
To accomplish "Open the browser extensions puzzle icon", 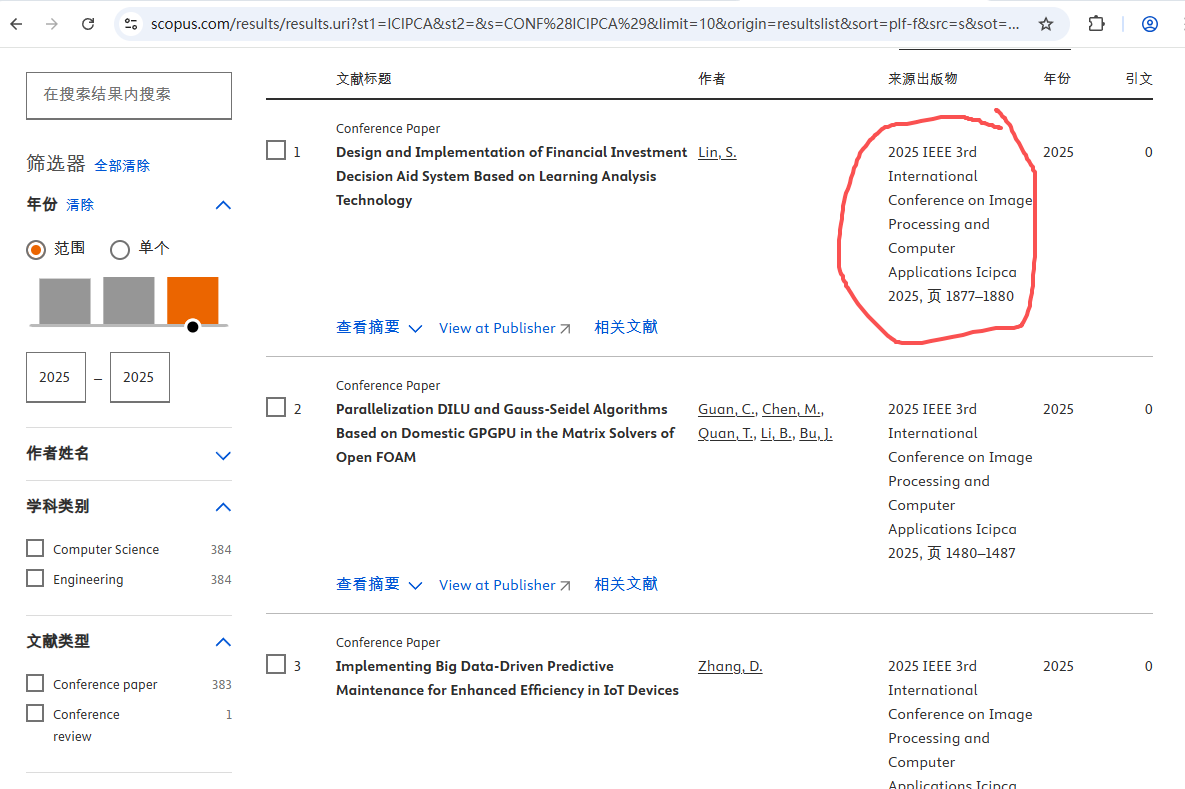I will pos(1097,24).
